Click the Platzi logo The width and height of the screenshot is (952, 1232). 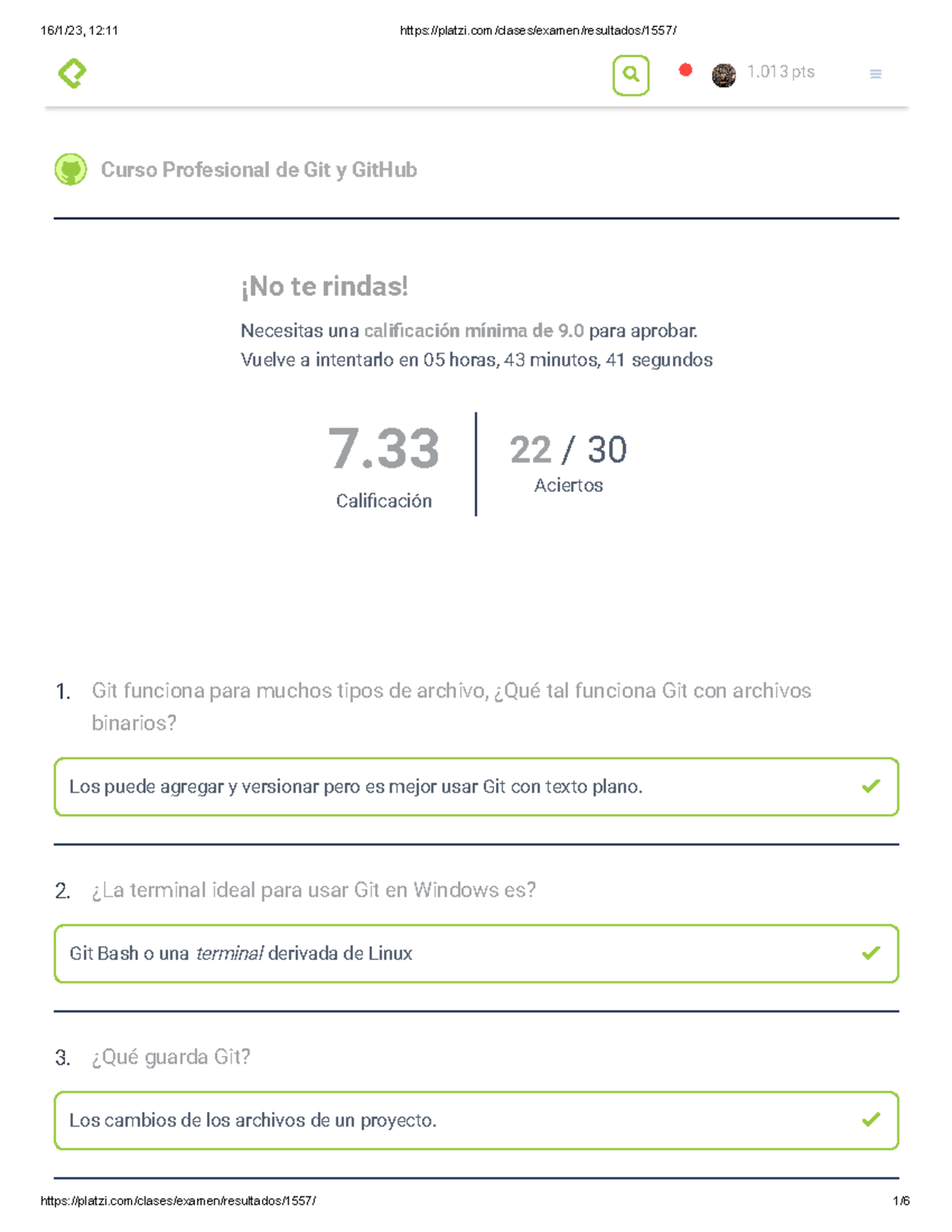pyautogui.click(x=71, y=74)
